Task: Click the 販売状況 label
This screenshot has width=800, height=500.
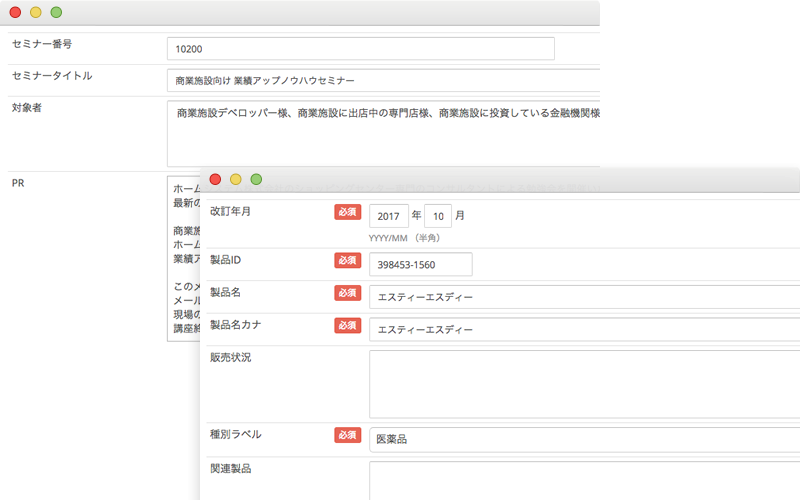Action: (x=231, y=358)
